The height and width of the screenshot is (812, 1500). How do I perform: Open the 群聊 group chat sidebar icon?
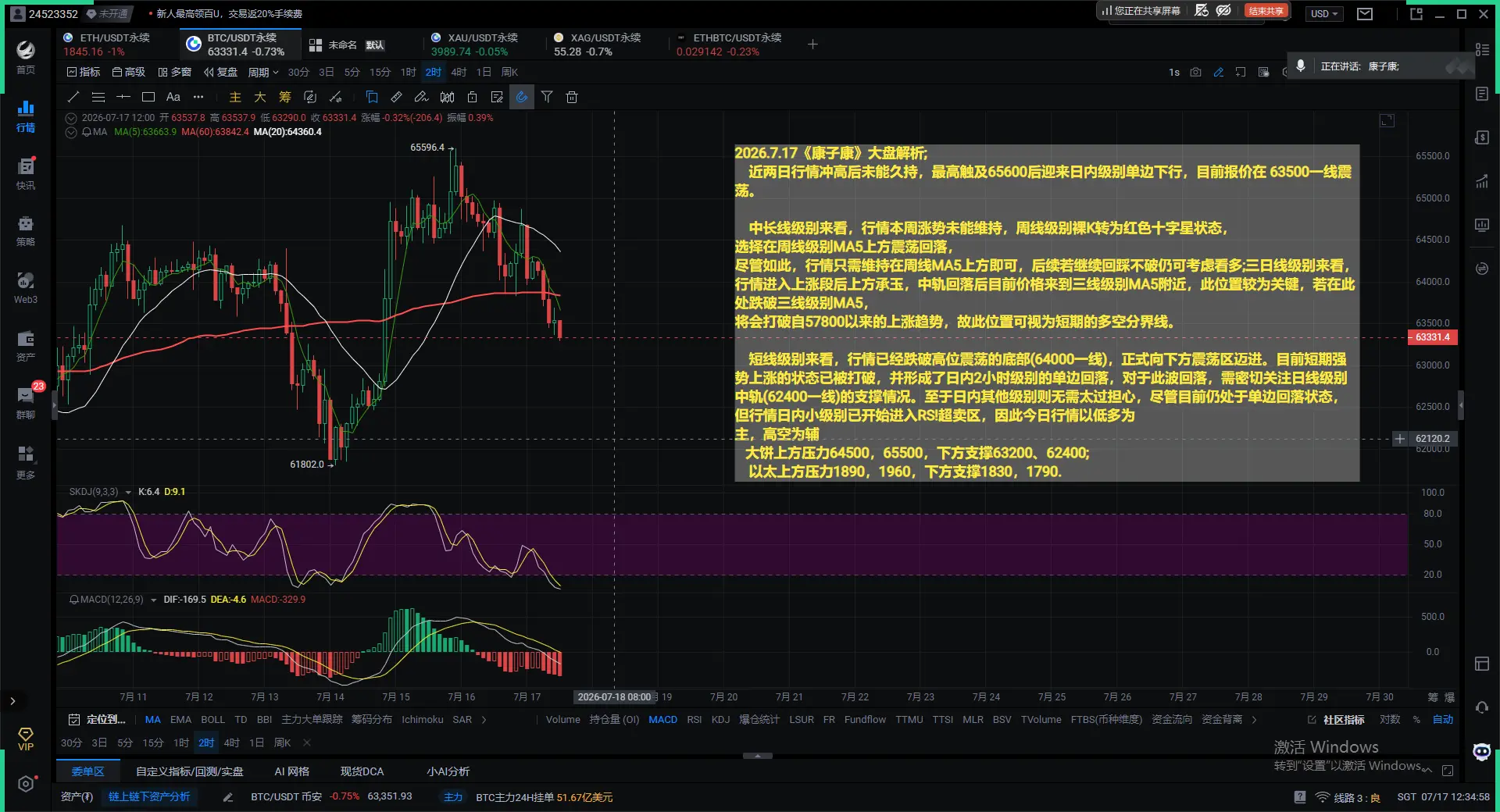pyautogui.click(x=26, y=403)
